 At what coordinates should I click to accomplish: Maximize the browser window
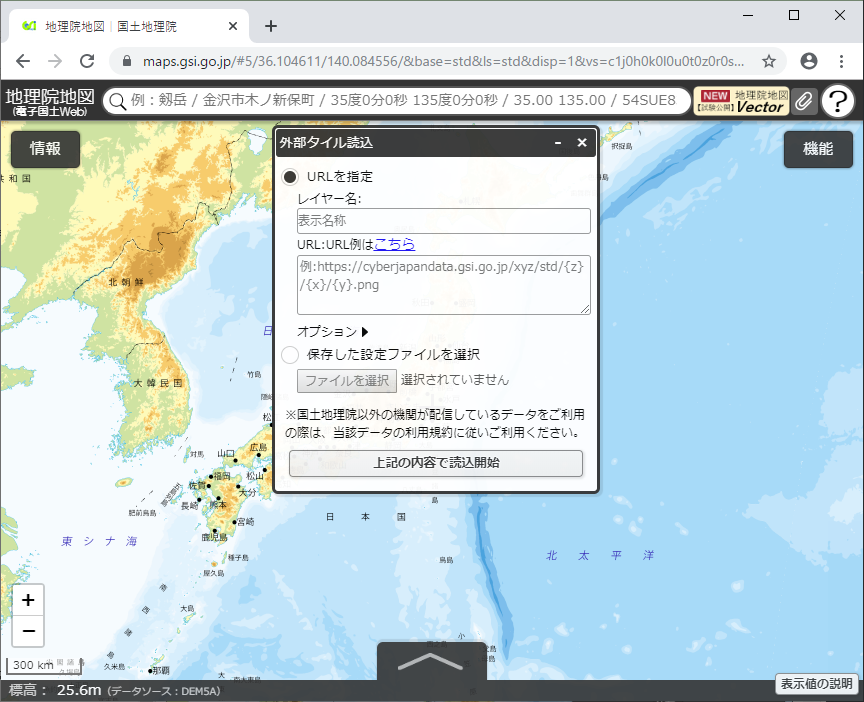(x=794, y=15)
